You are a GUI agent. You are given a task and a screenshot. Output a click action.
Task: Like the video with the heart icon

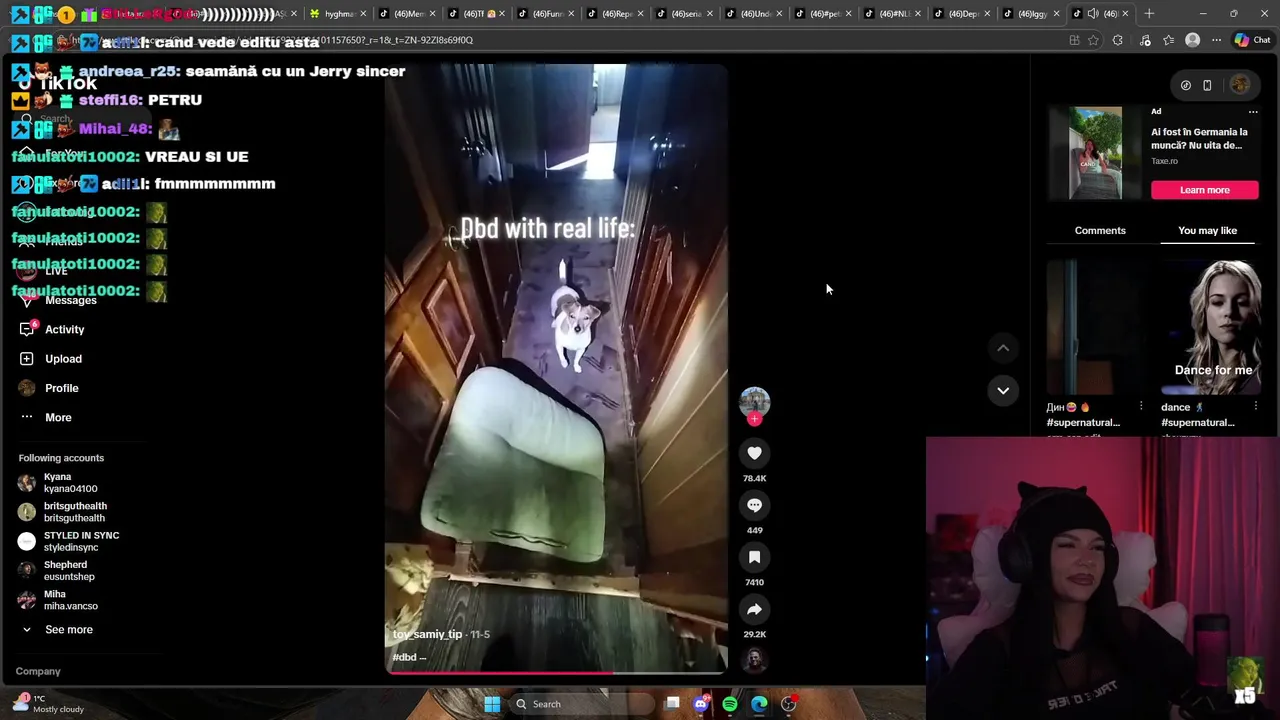tap(754, 453)
